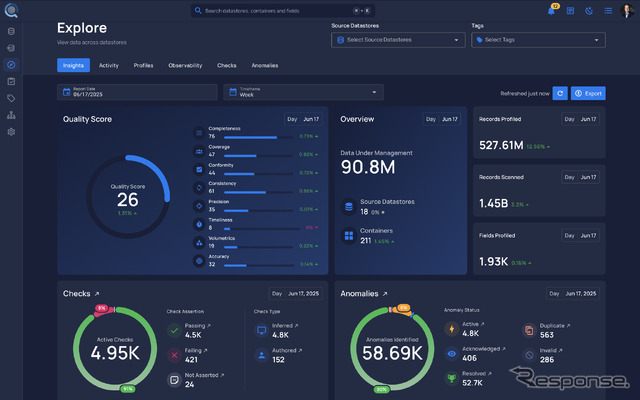This screenshot has width=640, height=400.
Task: Click Day selector on Fields Profiled card
Action: coord(580,236)
